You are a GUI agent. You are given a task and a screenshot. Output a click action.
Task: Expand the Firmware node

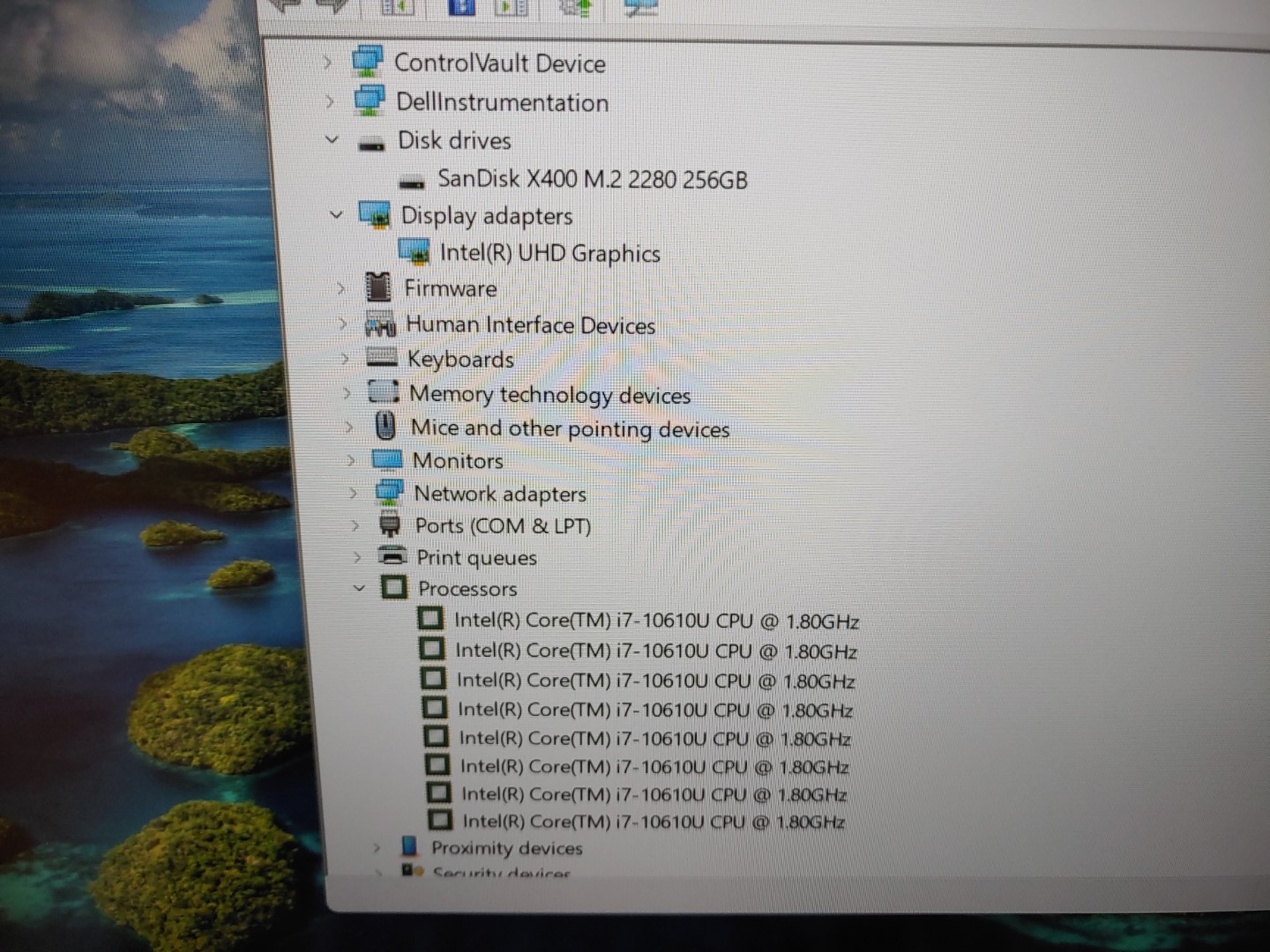[341, 288]
